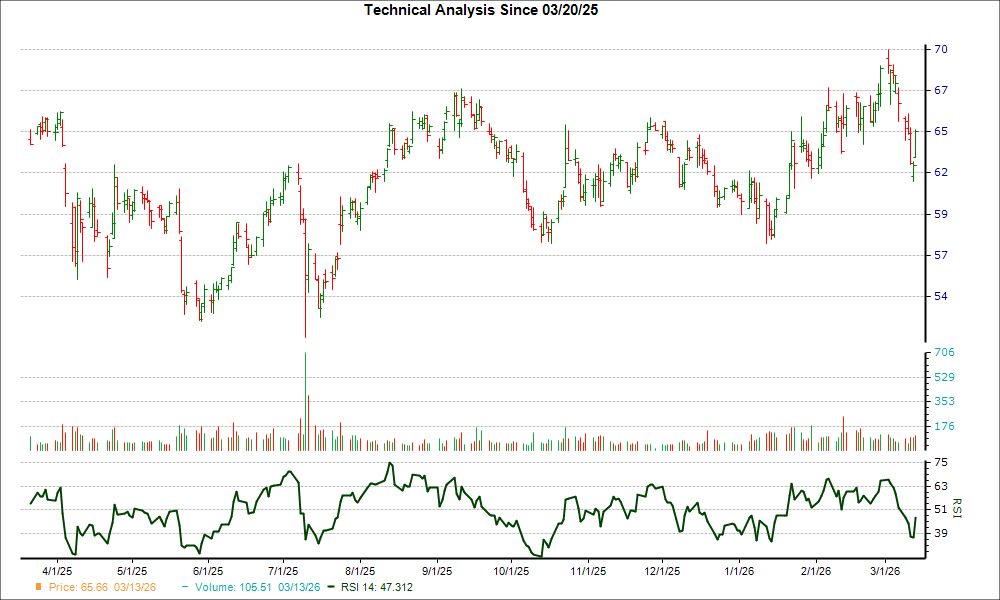1000x600 pixels.
Task: Click the tallest volume spike bar in July
Action: click(305, 402)
